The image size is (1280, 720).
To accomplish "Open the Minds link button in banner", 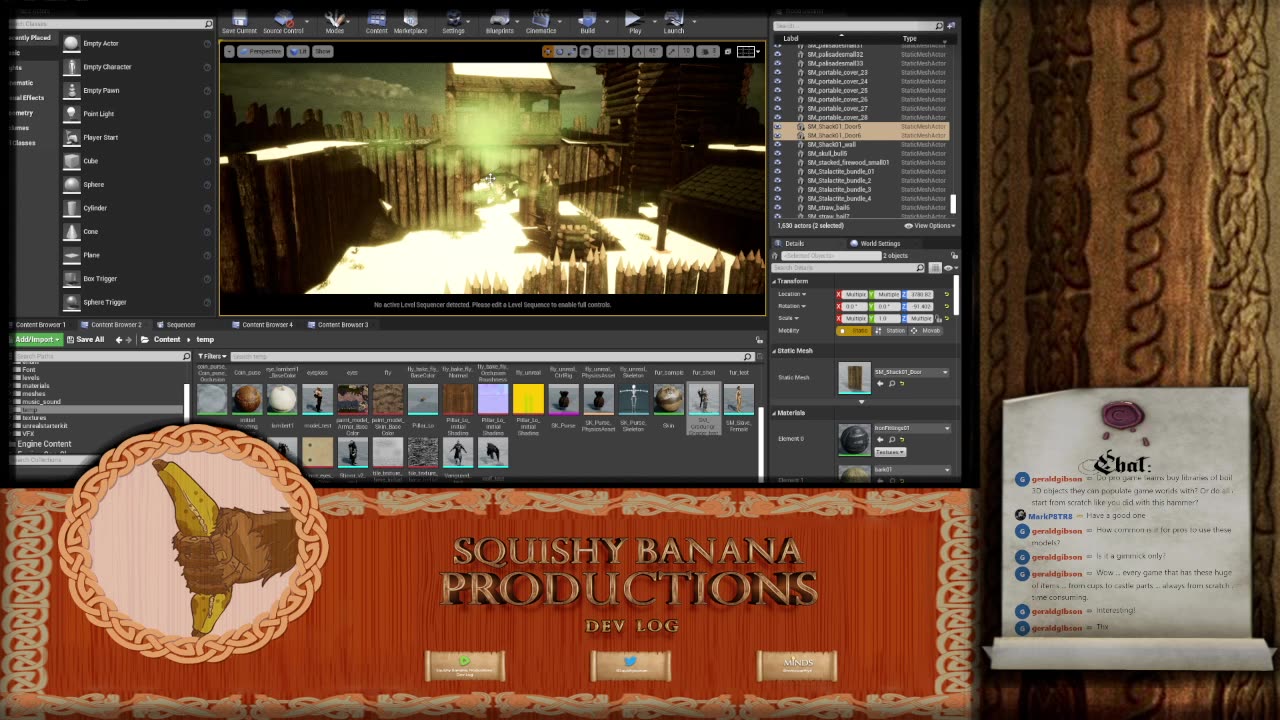I will (x=797, y=664).
